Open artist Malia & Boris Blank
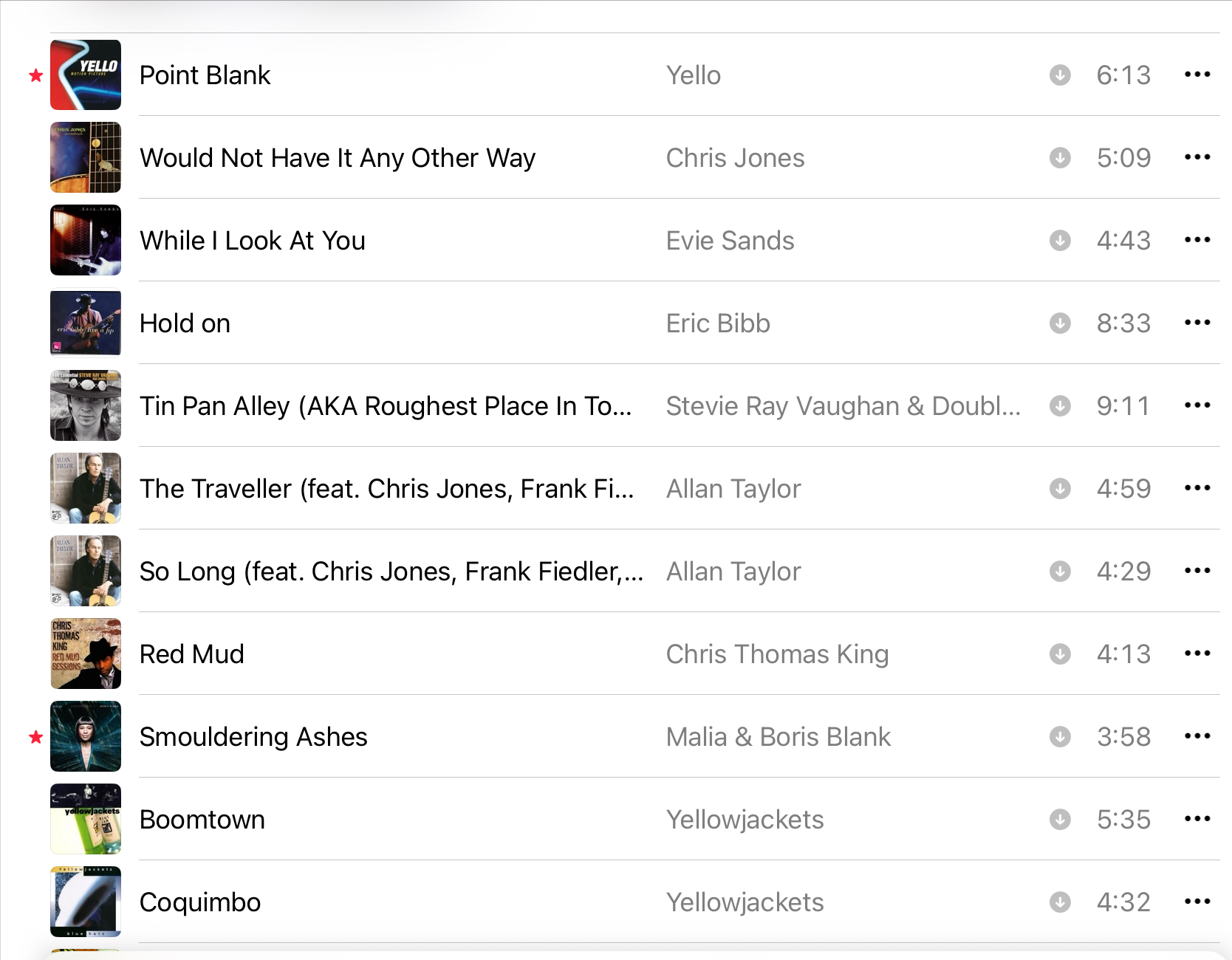Viewport: 1232px width, 960px height. [x=778, y=737]
